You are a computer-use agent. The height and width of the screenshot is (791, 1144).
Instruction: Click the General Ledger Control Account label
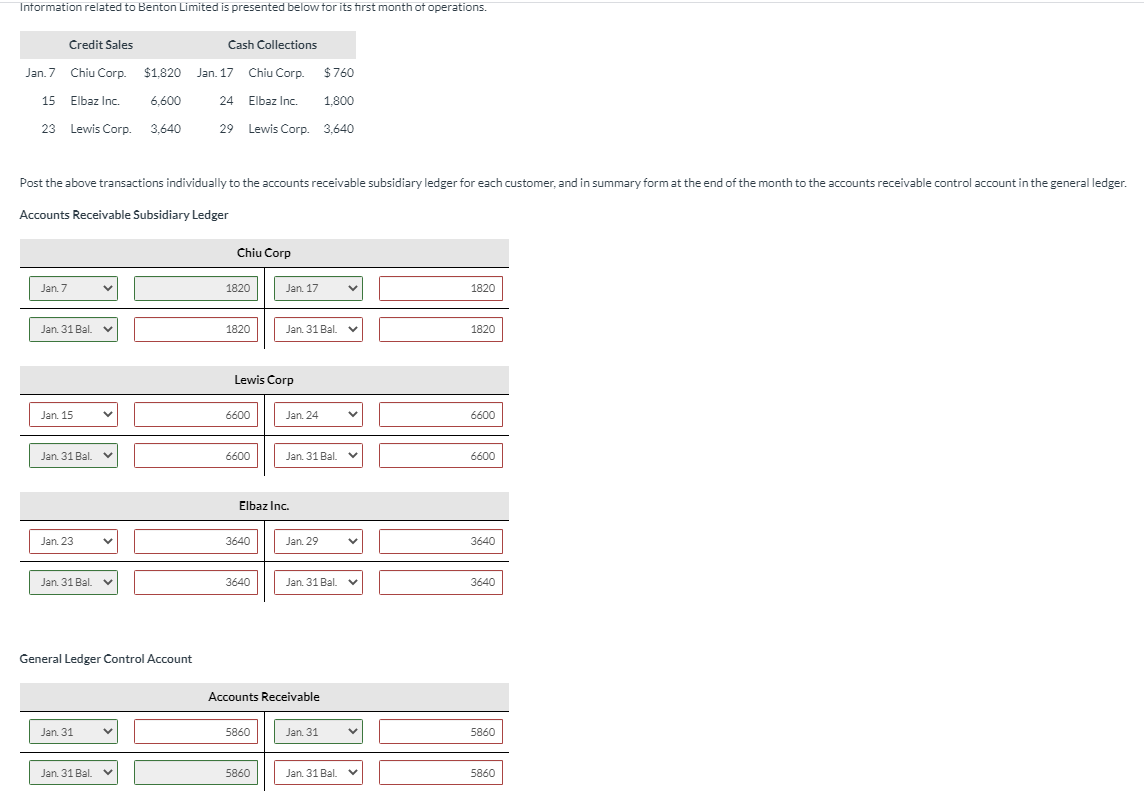104,658
